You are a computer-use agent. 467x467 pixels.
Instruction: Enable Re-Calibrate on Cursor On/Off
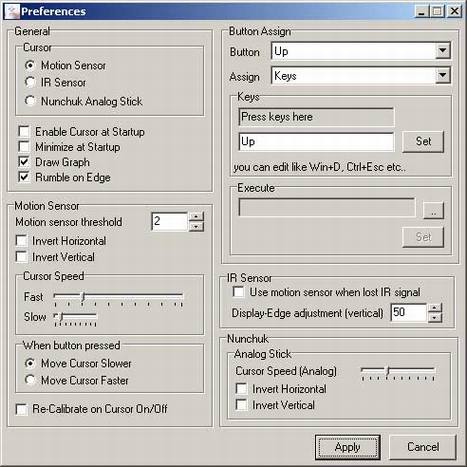[22, 409]
